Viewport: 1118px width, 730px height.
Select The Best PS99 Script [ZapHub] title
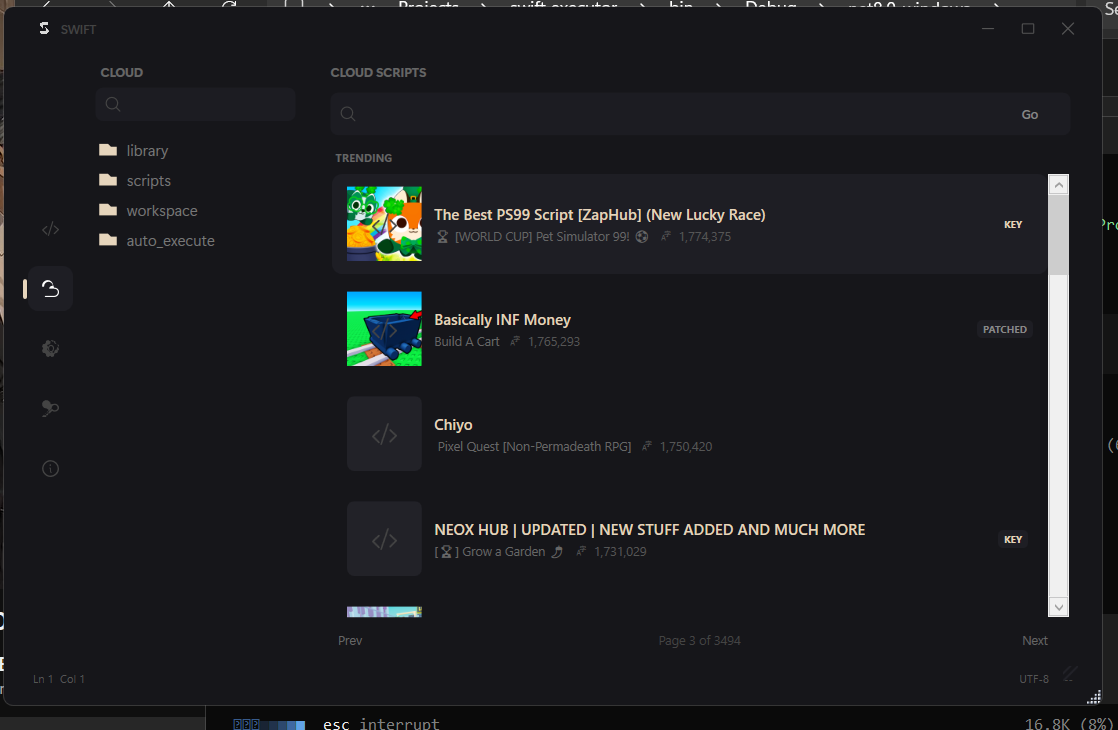coord(600,215)
